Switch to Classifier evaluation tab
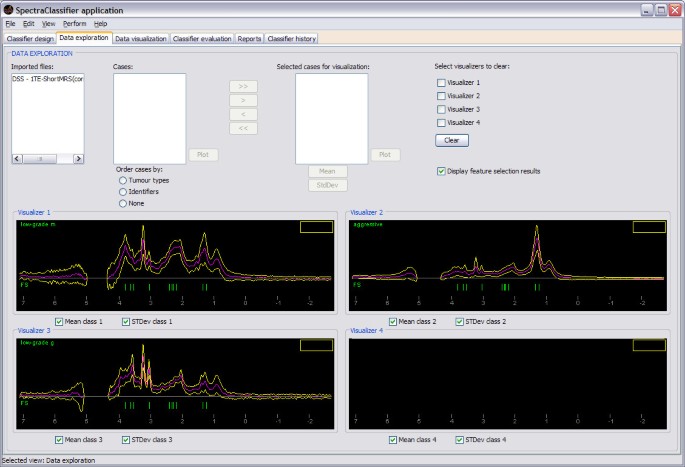The height and width of the screenshot is (467, 685). tap(201, 38)
